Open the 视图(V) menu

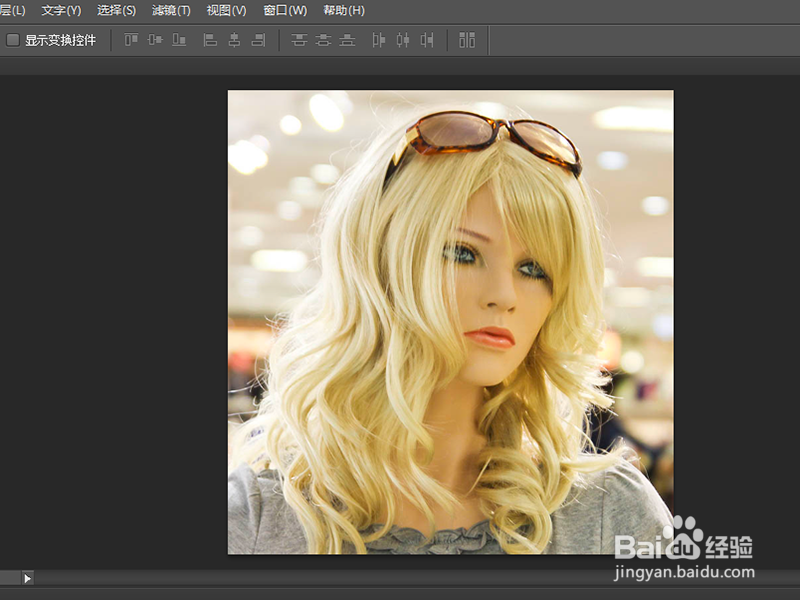(x=226, y=10)
